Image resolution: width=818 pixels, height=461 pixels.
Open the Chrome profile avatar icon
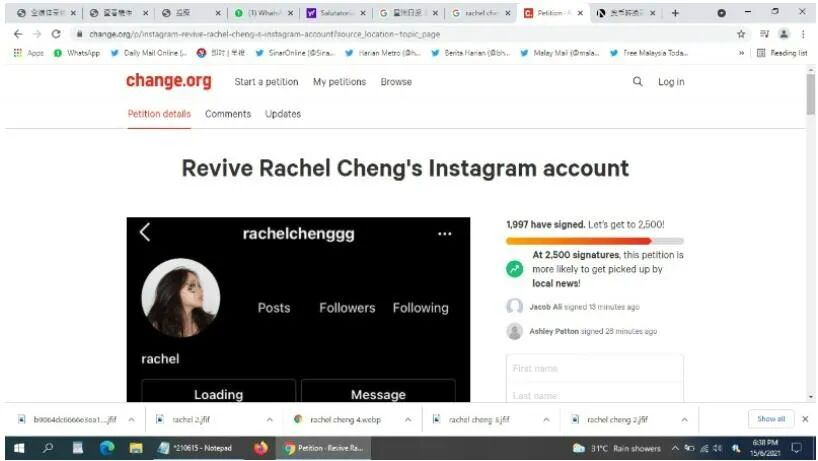pyautogui.click(x=784, y=34)
